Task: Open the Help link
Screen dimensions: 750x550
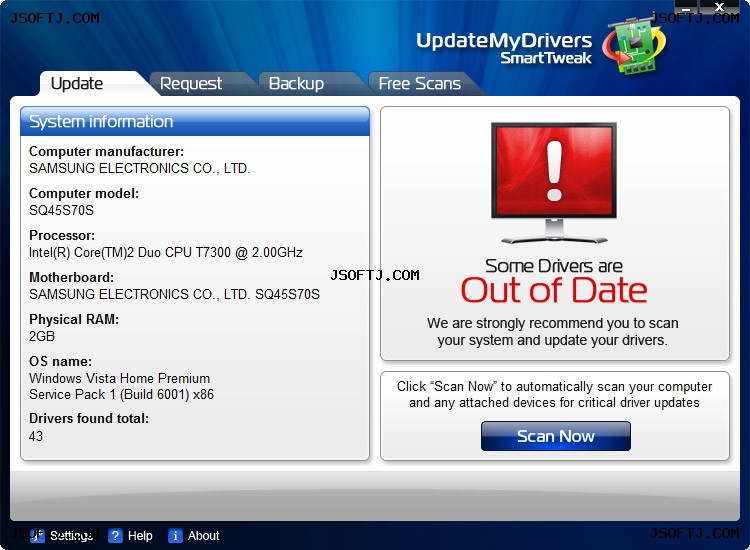Action: [x=140, y=536]
